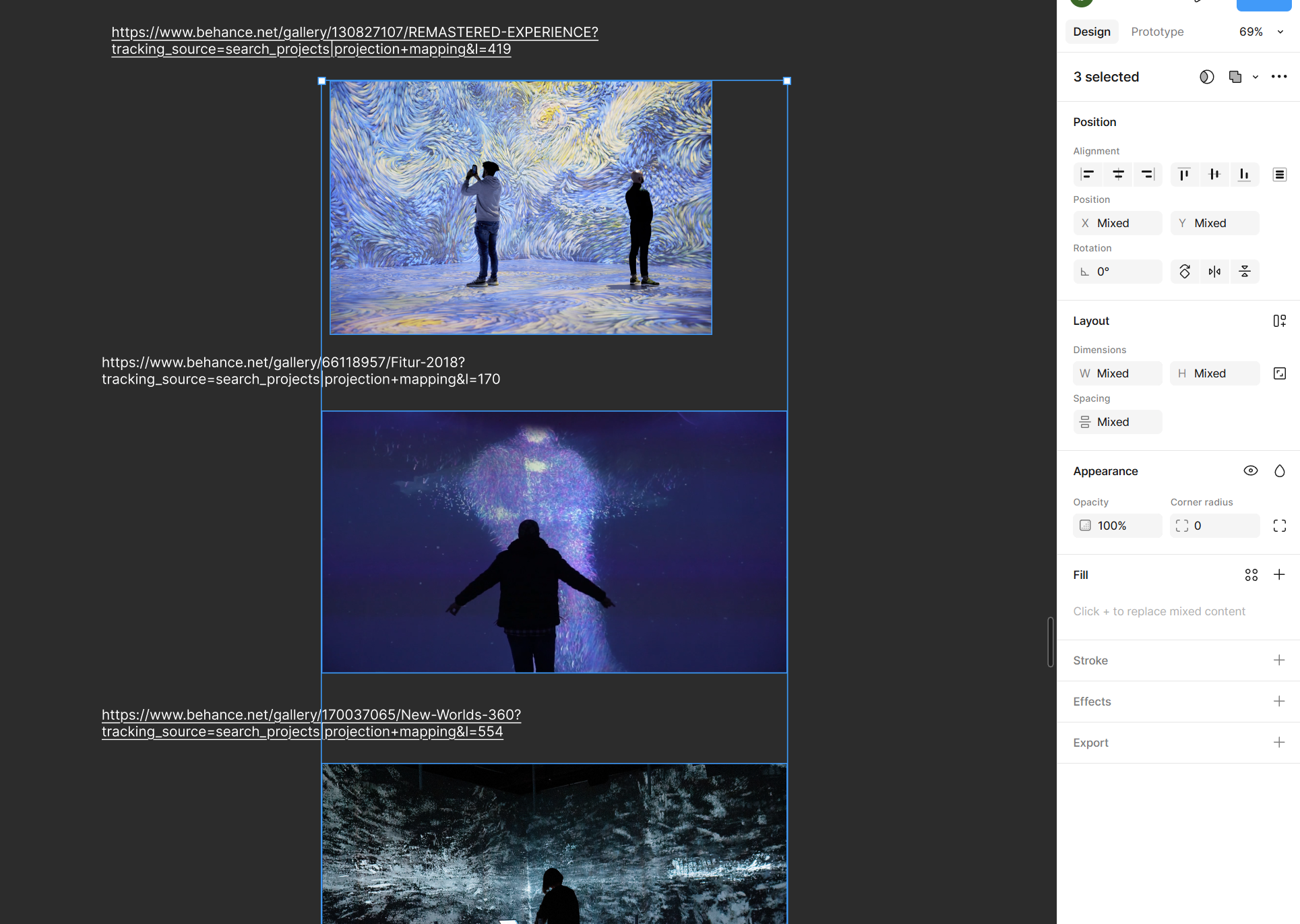
Task: Click the align bottom icon
Action: pos(1244,175)
